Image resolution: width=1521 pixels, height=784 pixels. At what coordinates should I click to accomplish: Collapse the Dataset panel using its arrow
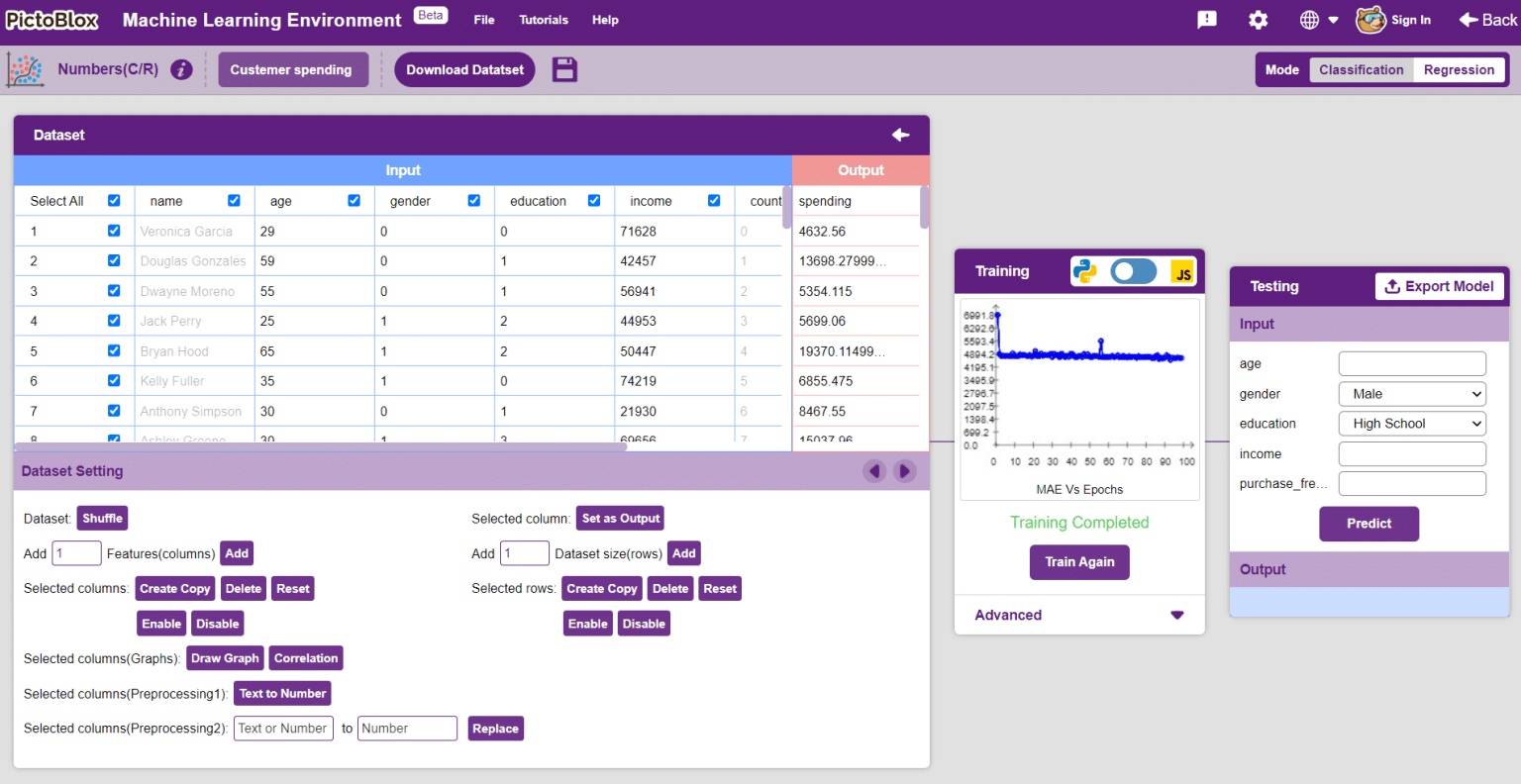[900, 136]
